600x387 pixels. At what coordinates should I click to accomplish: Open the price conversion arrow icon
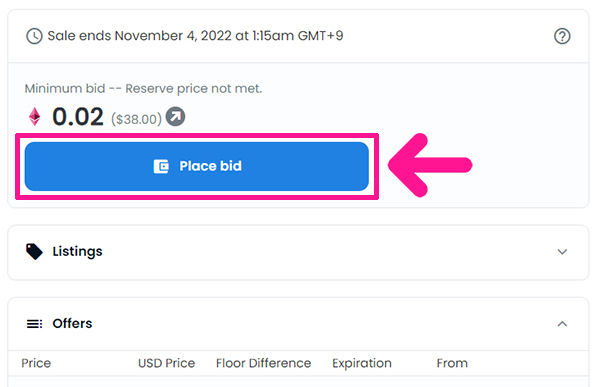(175, 116)
